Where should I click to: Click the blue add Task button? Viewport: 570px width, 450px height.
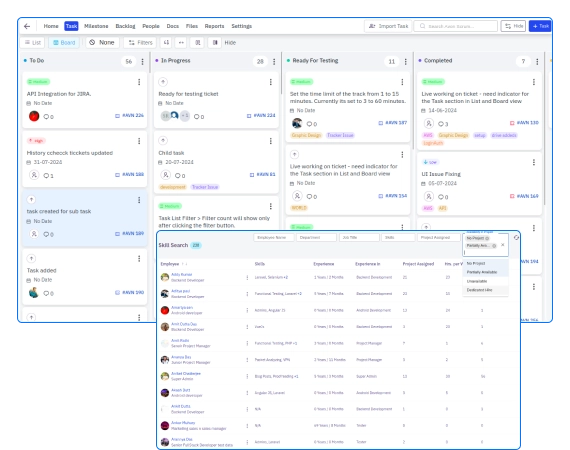540,26
